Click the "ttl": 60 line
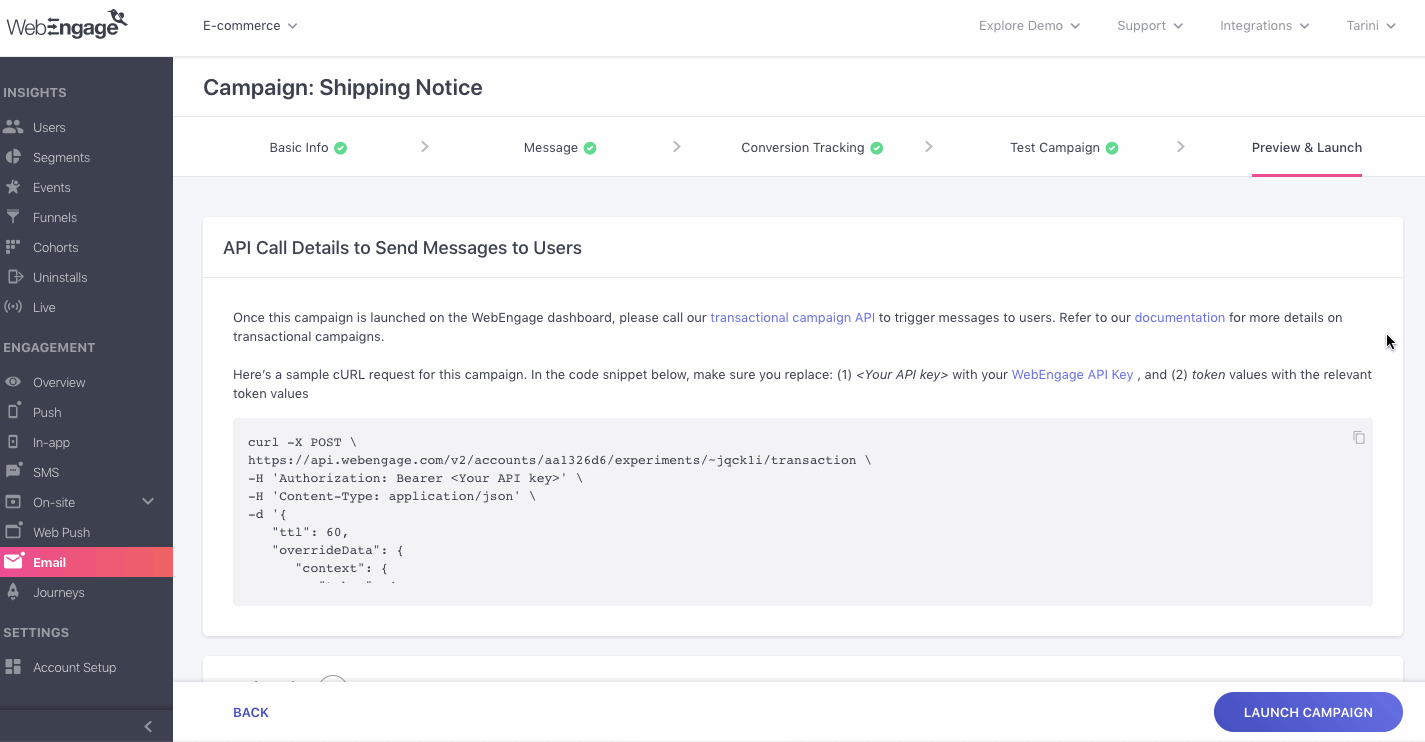 (x=310, y=532)
